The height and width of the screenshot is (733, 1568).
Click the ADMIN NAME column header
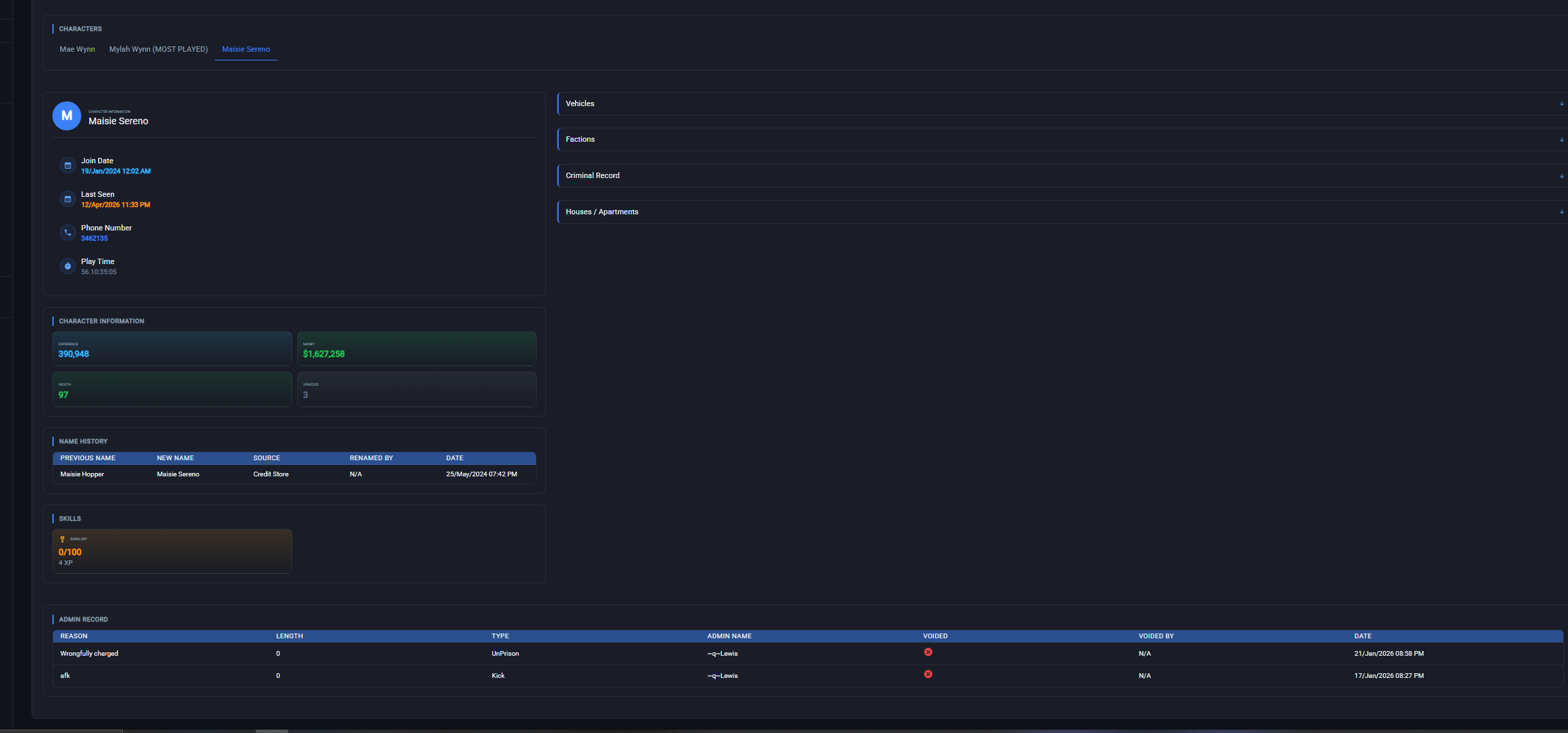click(x=729, y=636)
